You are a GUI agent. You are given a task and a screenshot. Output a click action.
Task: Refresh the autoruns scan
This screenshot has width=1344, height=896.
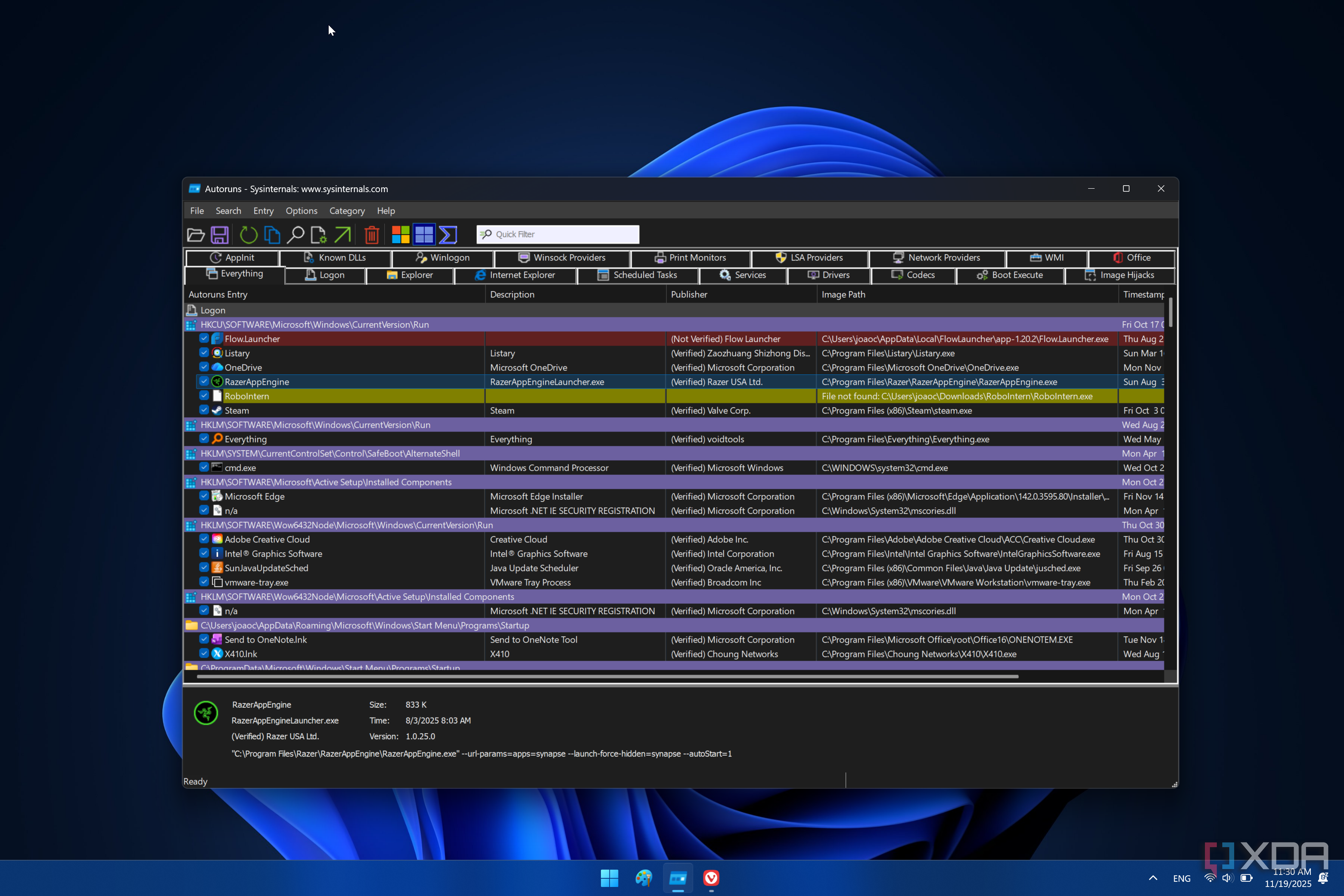pyautogui.click(x=248, y=234)
